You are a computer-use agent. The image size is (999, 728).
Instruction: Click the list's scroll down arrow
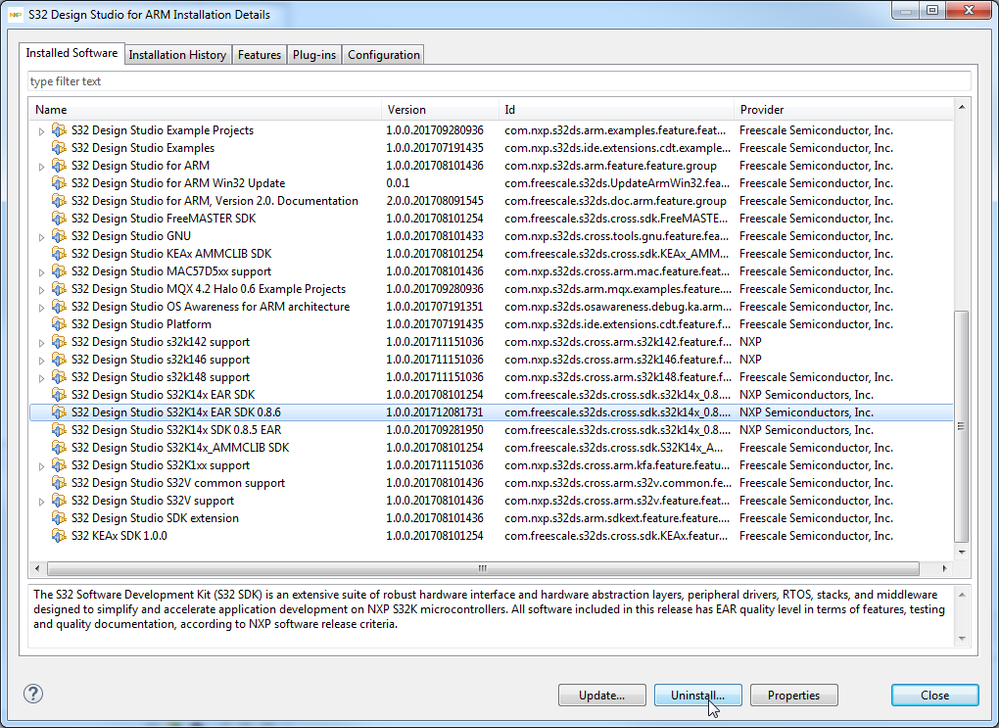tap(961, 552)
